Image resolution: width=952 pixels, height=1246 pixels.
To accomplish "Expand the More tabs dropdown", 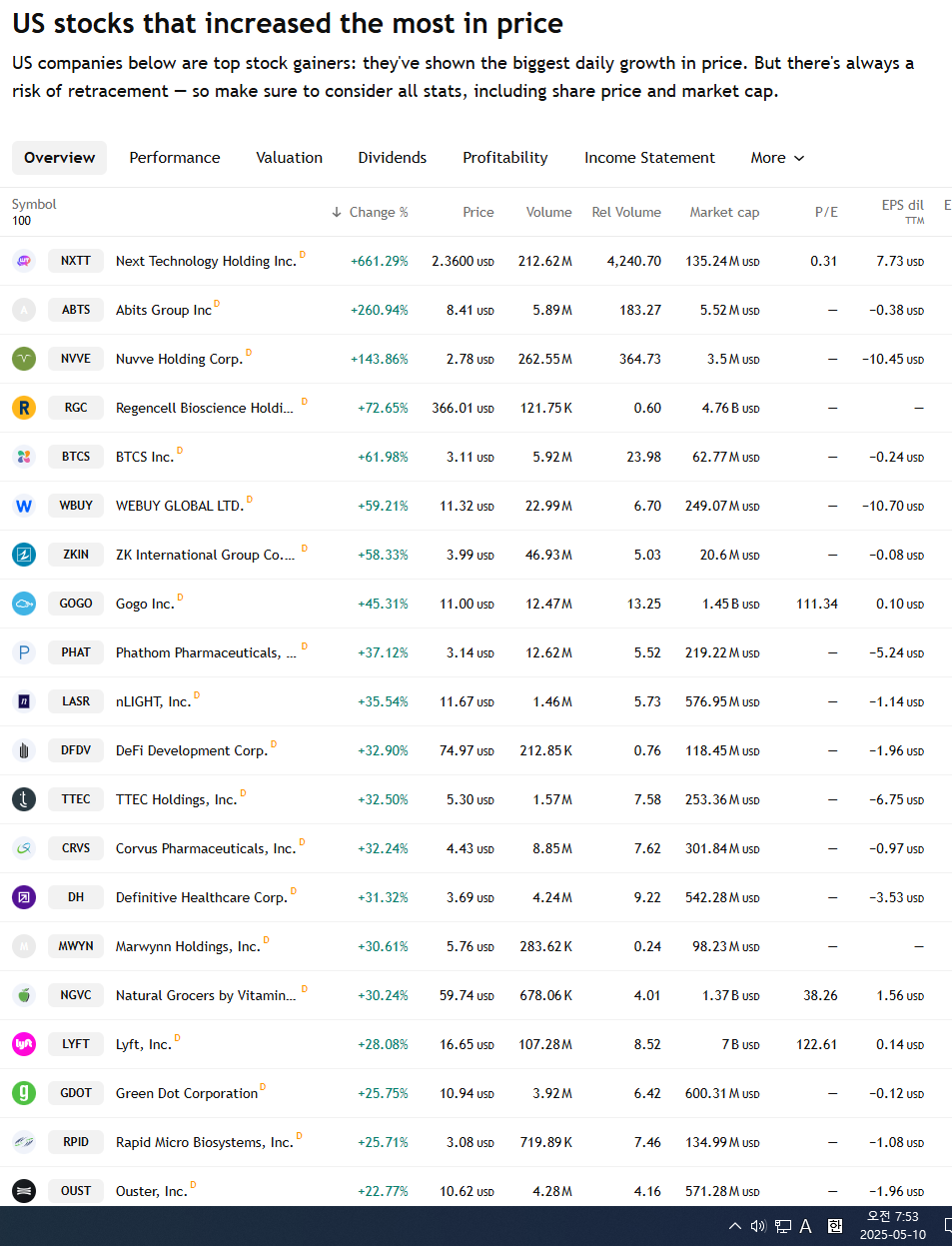I will pyautogui.click(x=777, y=158).
